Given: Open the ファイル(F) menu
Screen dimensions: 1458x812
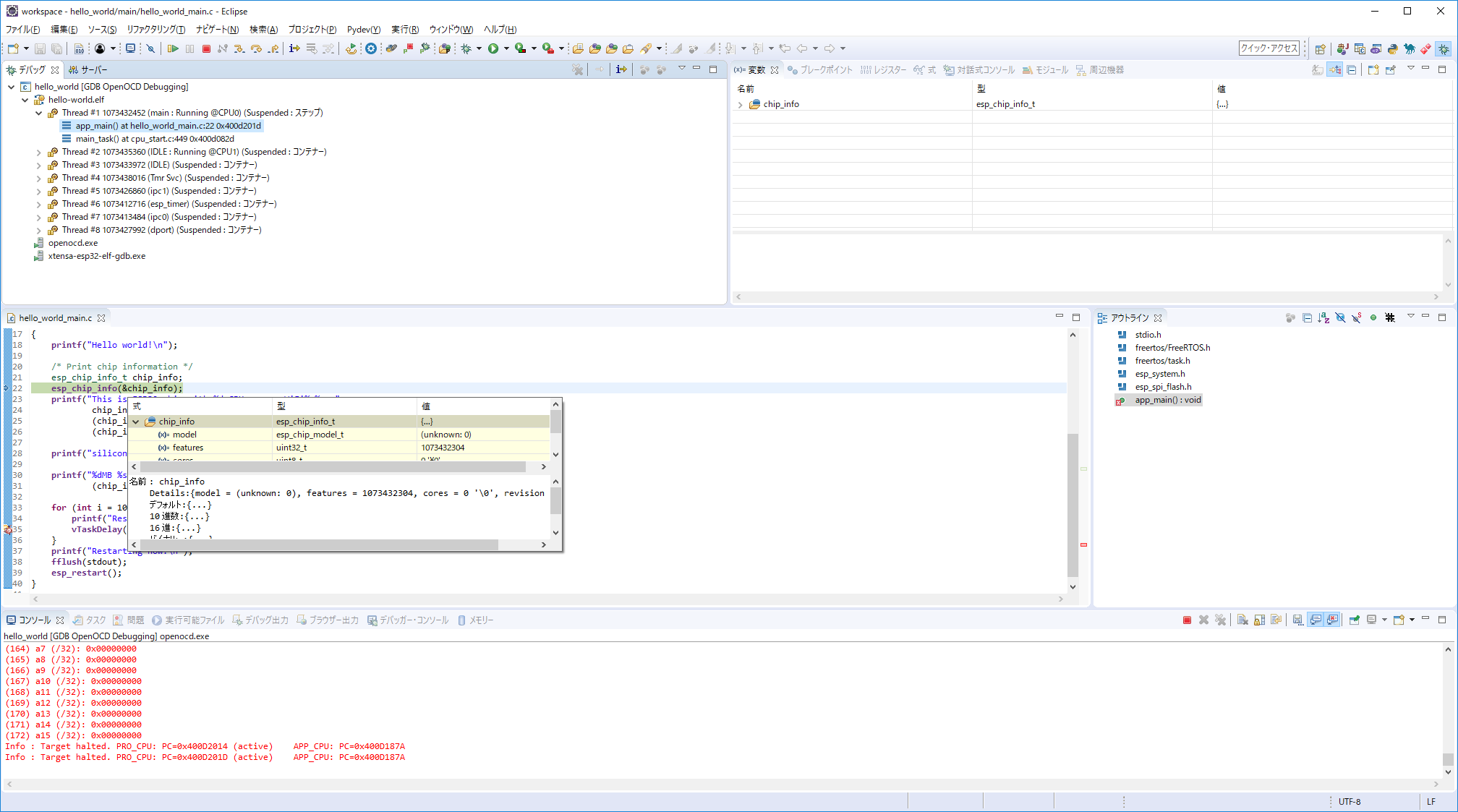Looking at the screenshot, I should pos(22,30).
